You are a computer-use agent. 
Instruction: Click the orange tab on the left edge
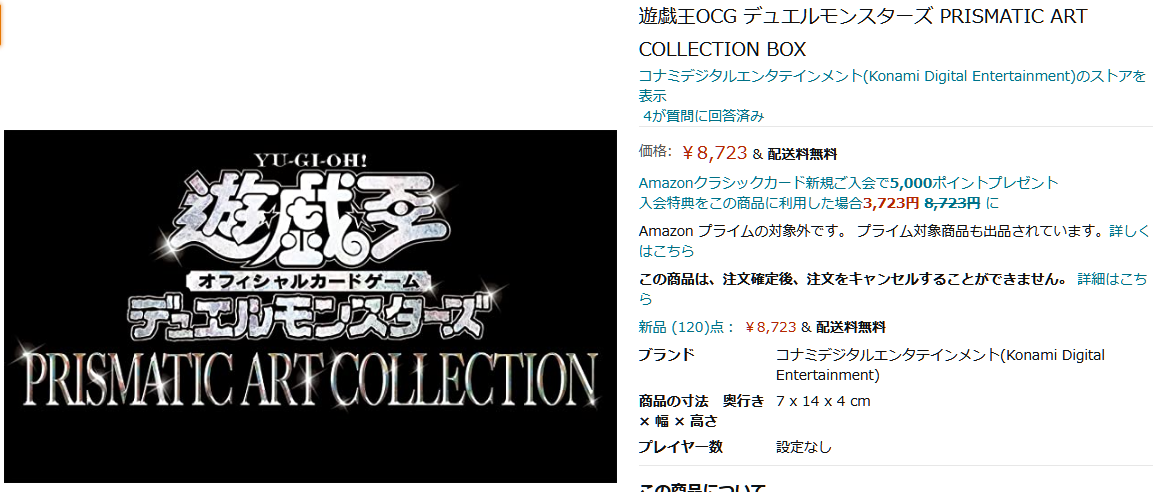coord(1,26)
